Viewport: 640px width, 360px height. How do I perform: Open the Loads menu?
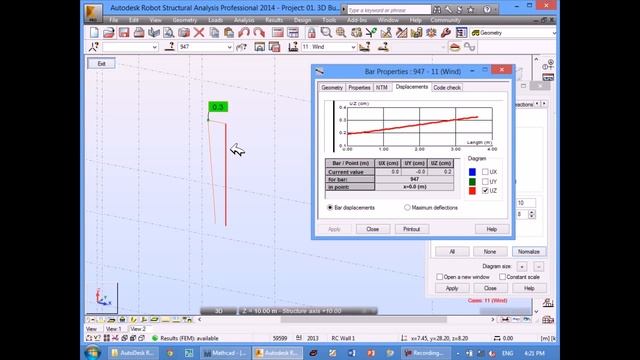tap(215, 20)
